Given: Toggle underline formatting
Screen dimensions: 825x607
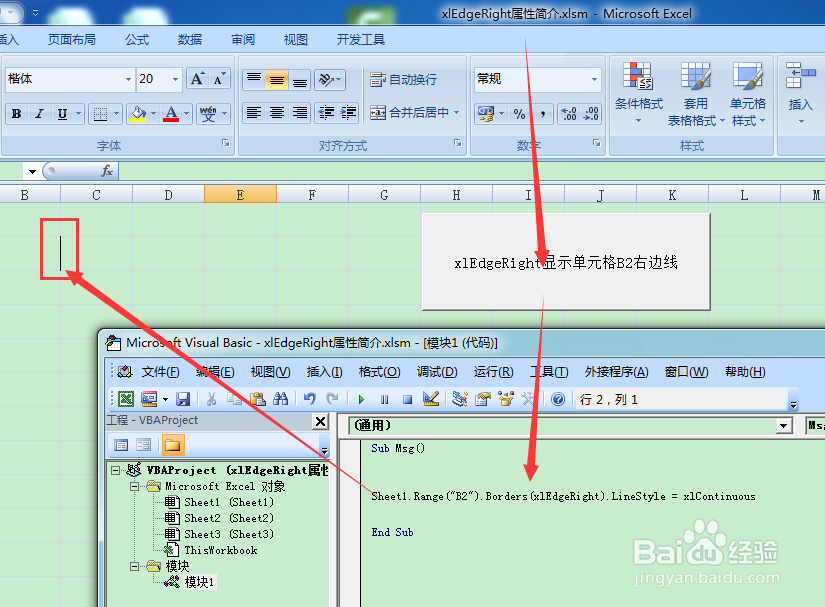Looking at the screenshot, I should [x=61, y=113].
